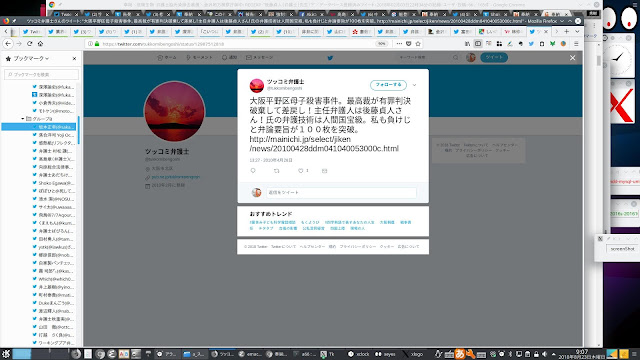
Task: Like the tweet with the heart icon
Action: pyautogui.click(x=301, y=171)
